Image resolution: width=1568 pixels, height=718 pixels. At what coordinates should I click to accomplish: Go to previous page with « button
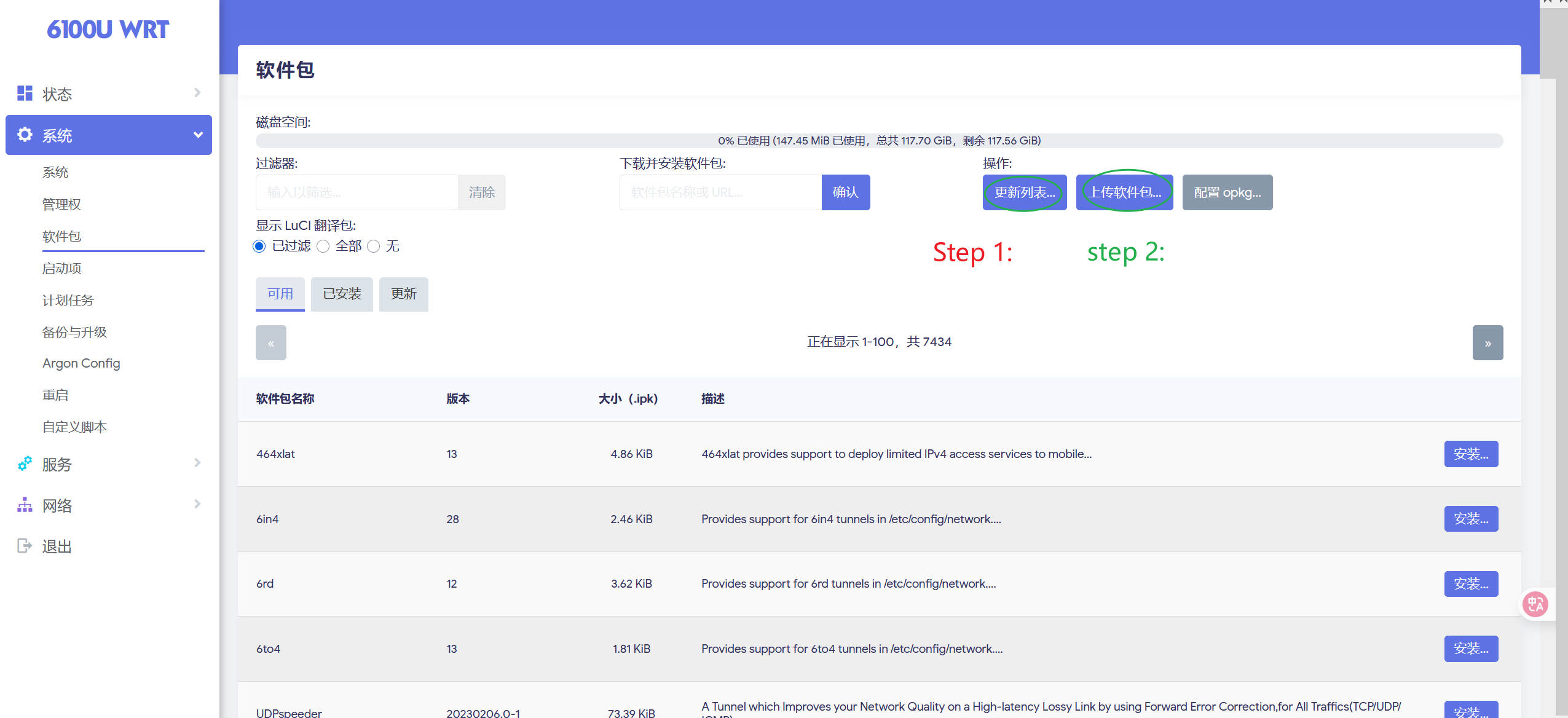click(271, 343)
